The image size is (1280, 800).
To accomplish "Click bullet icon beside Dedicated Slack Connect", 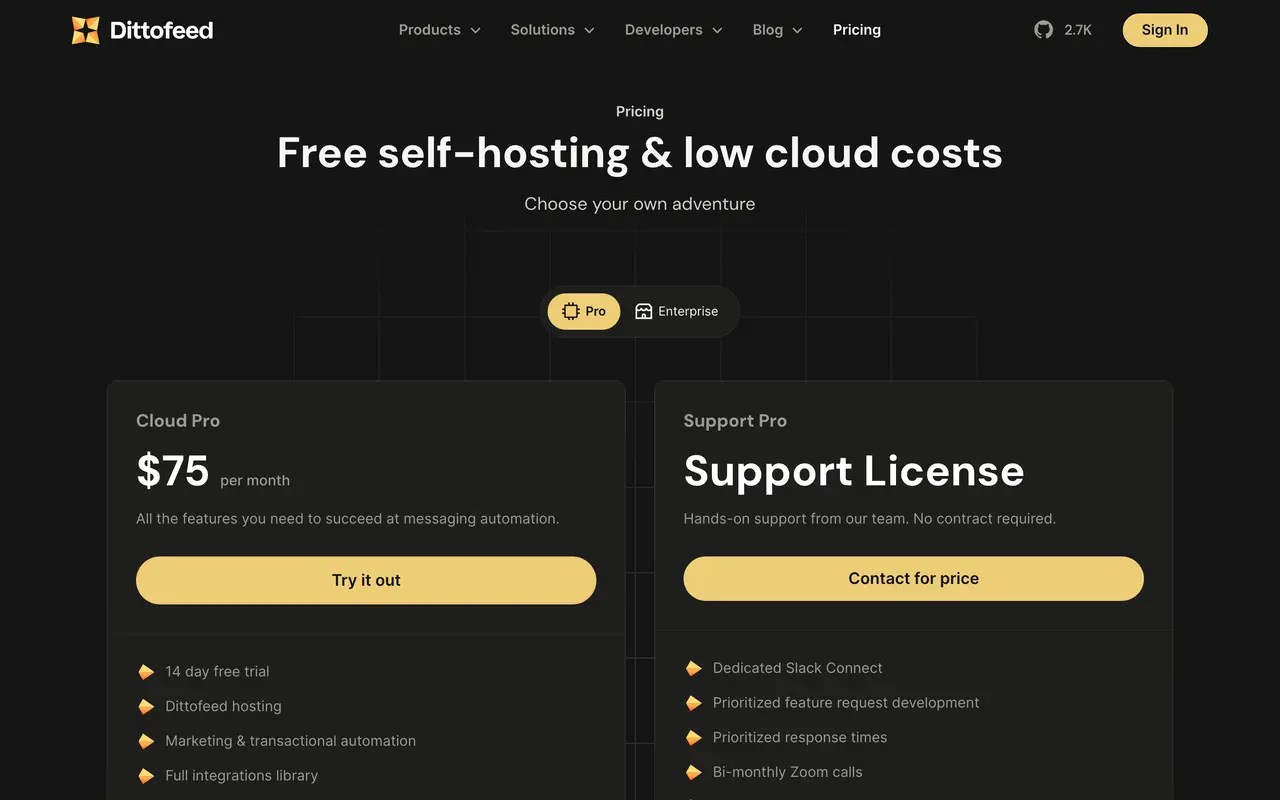I will click(693, 668).
